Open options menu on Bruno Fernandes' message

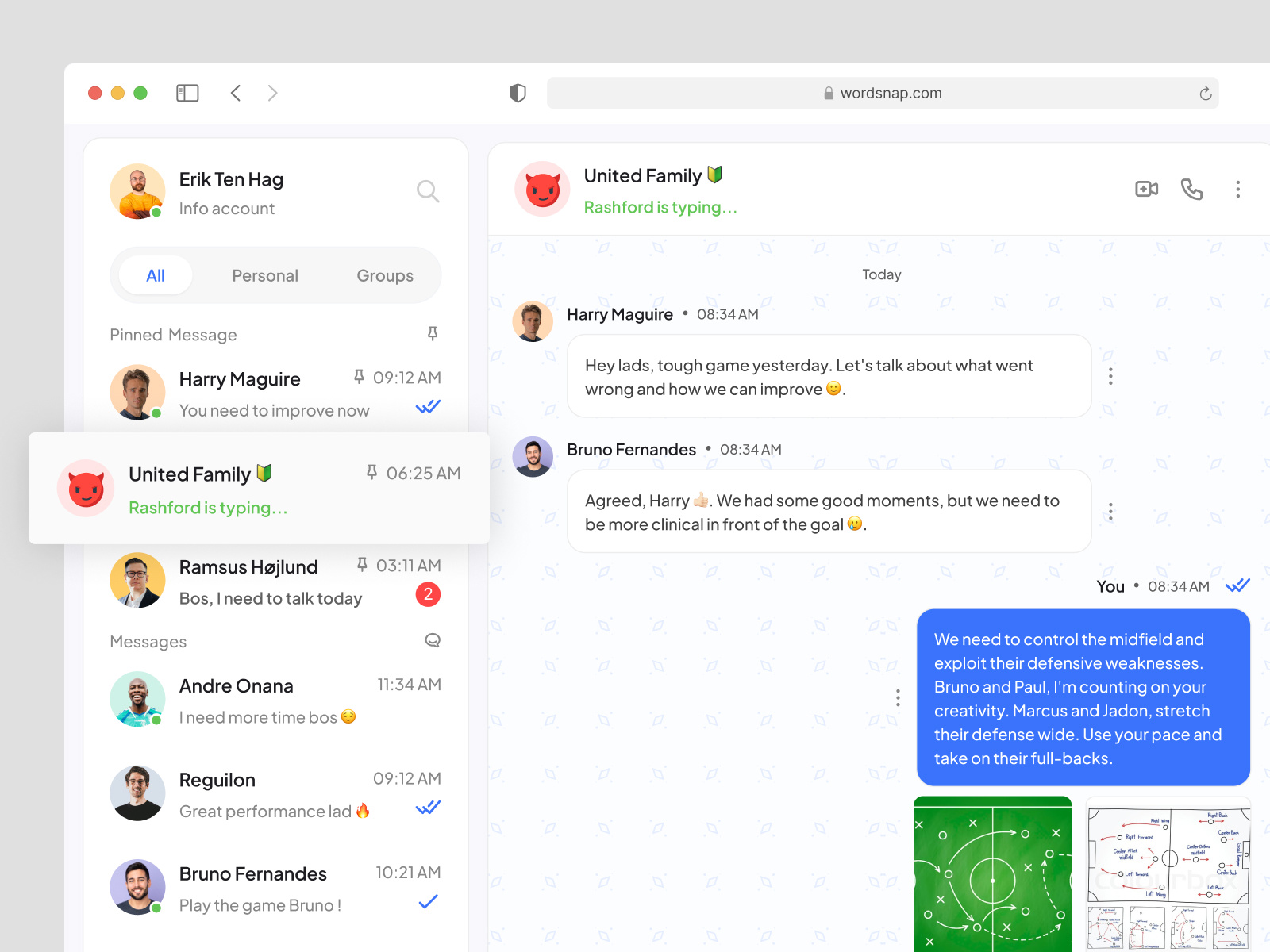click(x=1110, y=511)
